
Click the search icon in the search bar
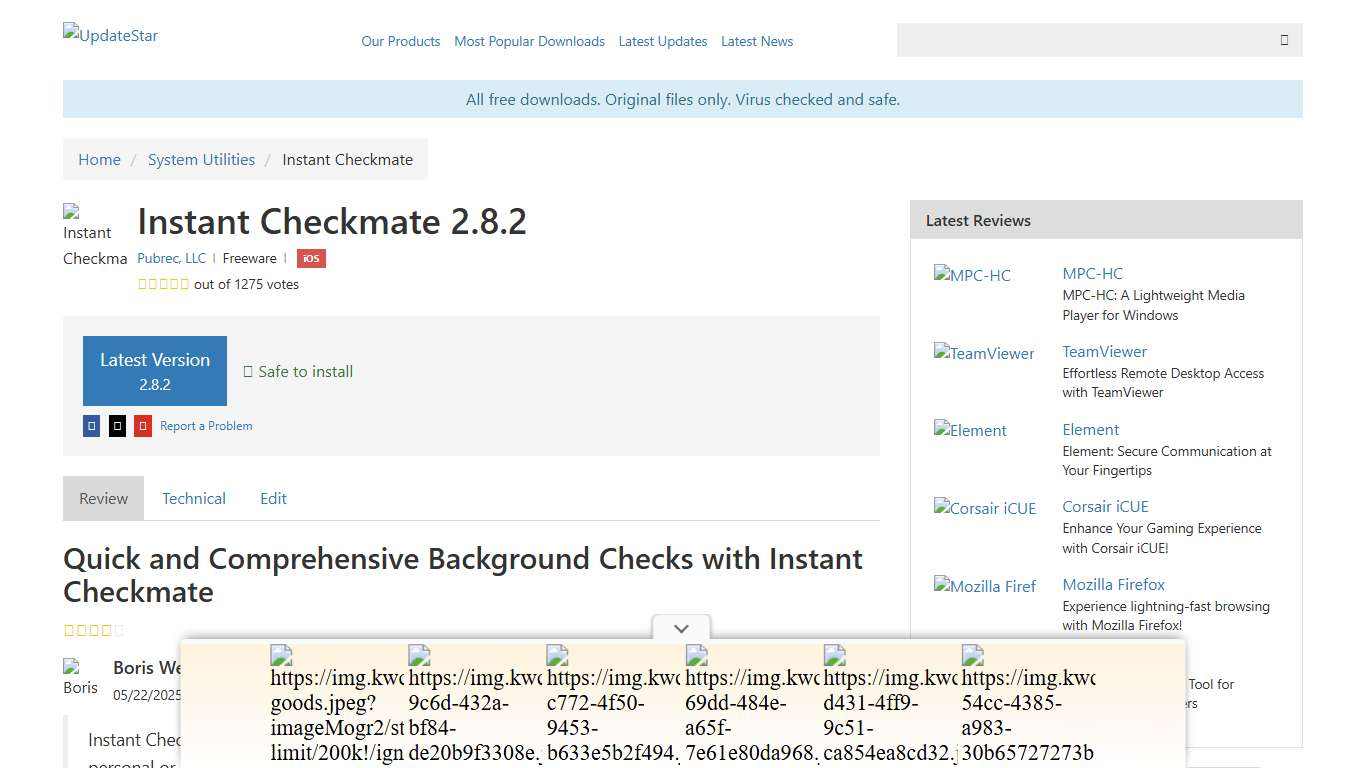[x=1284, y=40]
